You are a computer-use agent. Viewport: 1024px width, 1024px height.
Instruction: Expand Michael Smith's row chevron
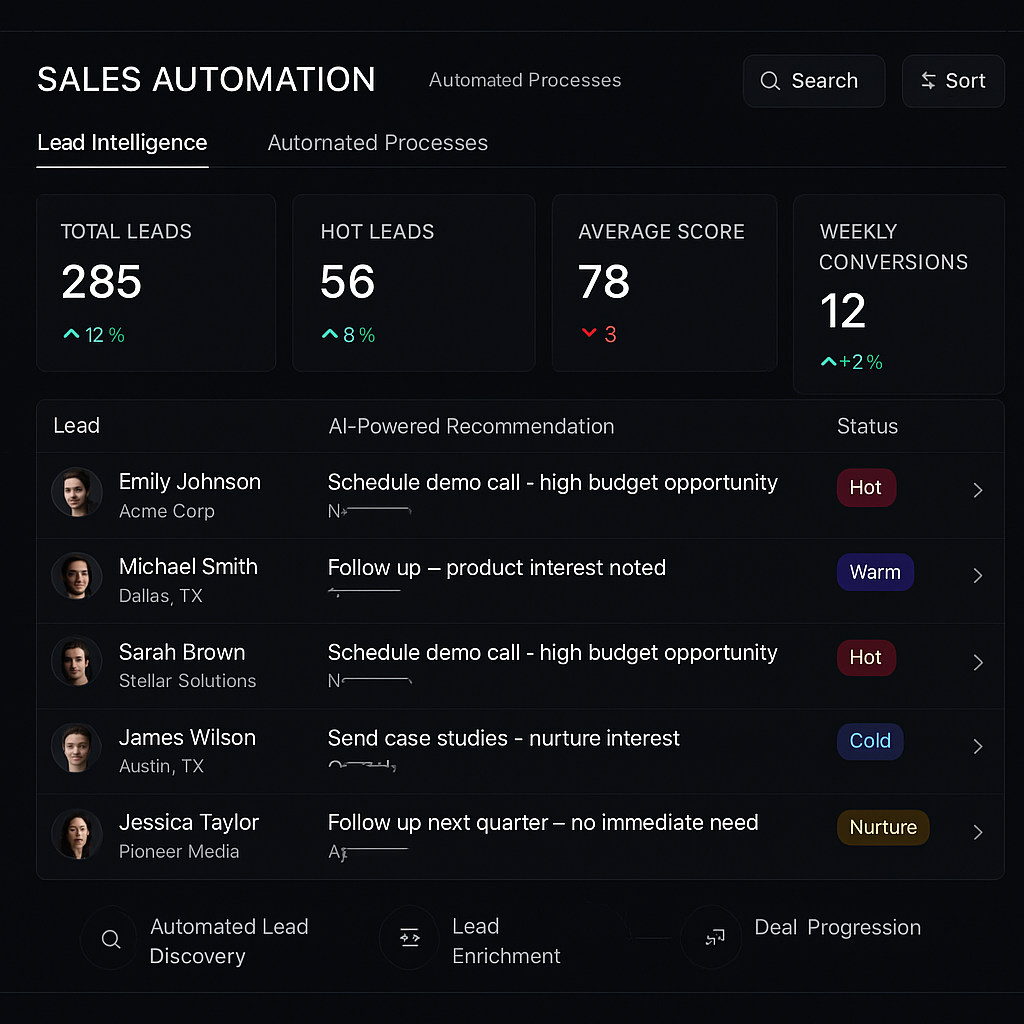tap(977, 575)
